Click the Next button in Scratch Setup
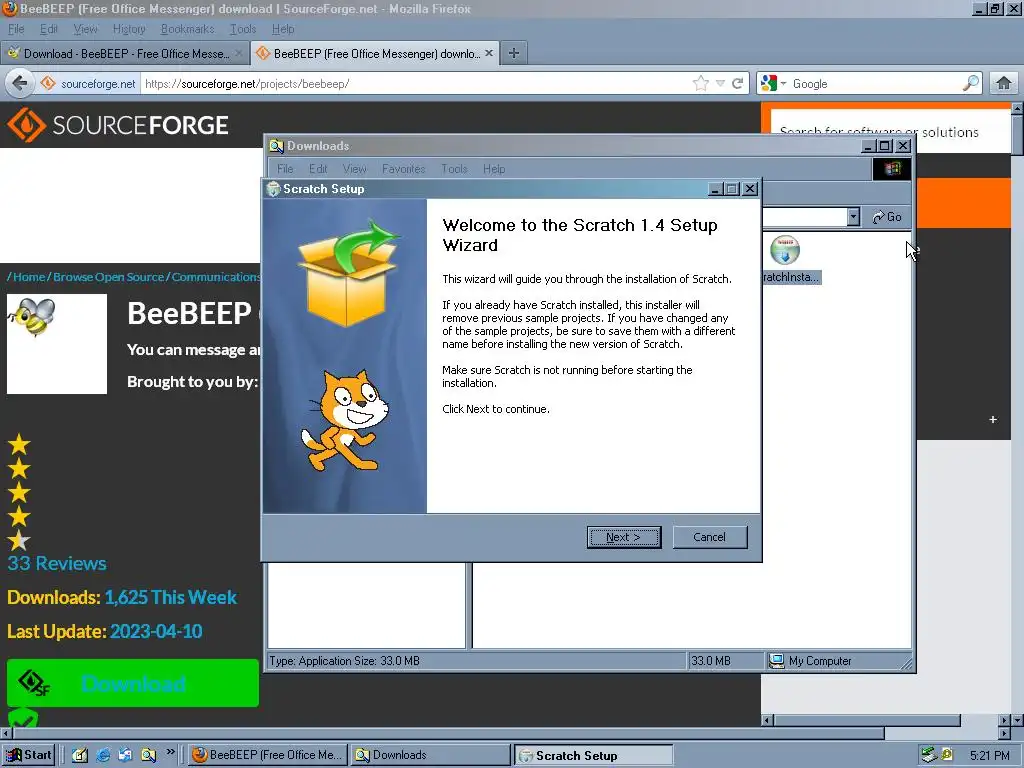Viewport: 1024px width, 768px height. click(x=624, y=537)
